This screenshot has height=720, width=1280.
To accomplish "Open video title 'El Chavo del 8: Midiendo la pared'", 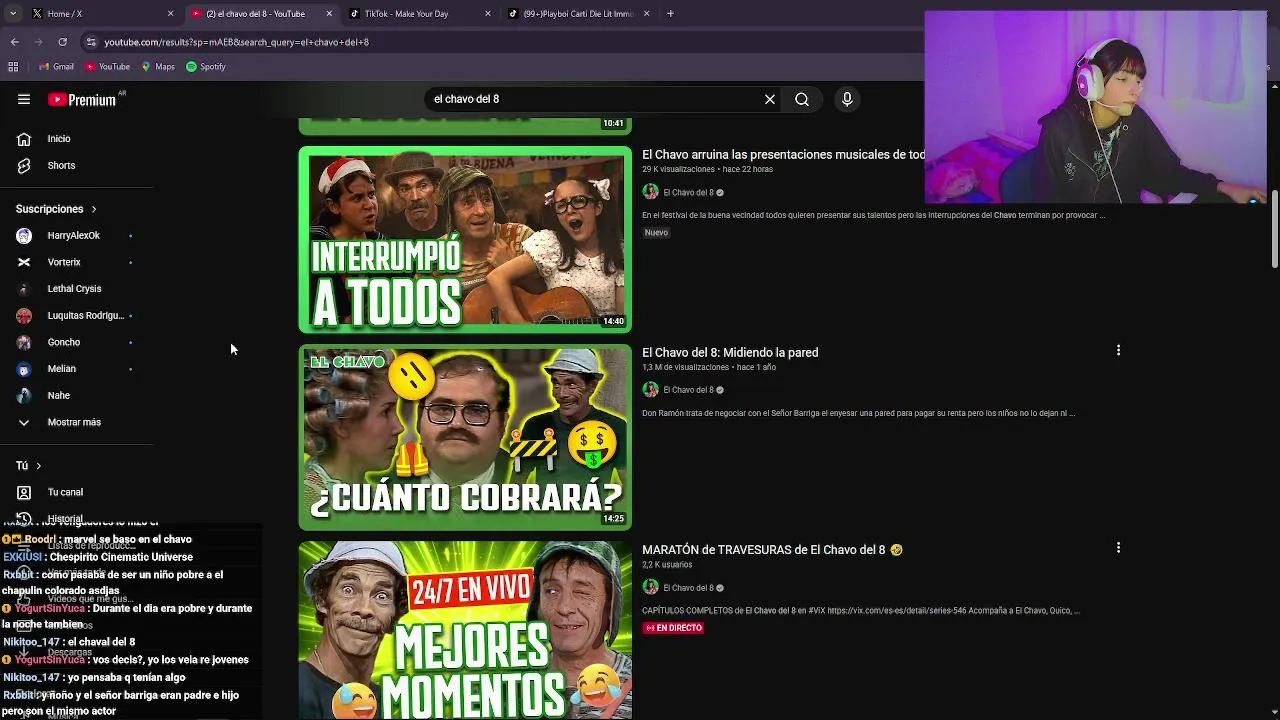I will [730, 352].
